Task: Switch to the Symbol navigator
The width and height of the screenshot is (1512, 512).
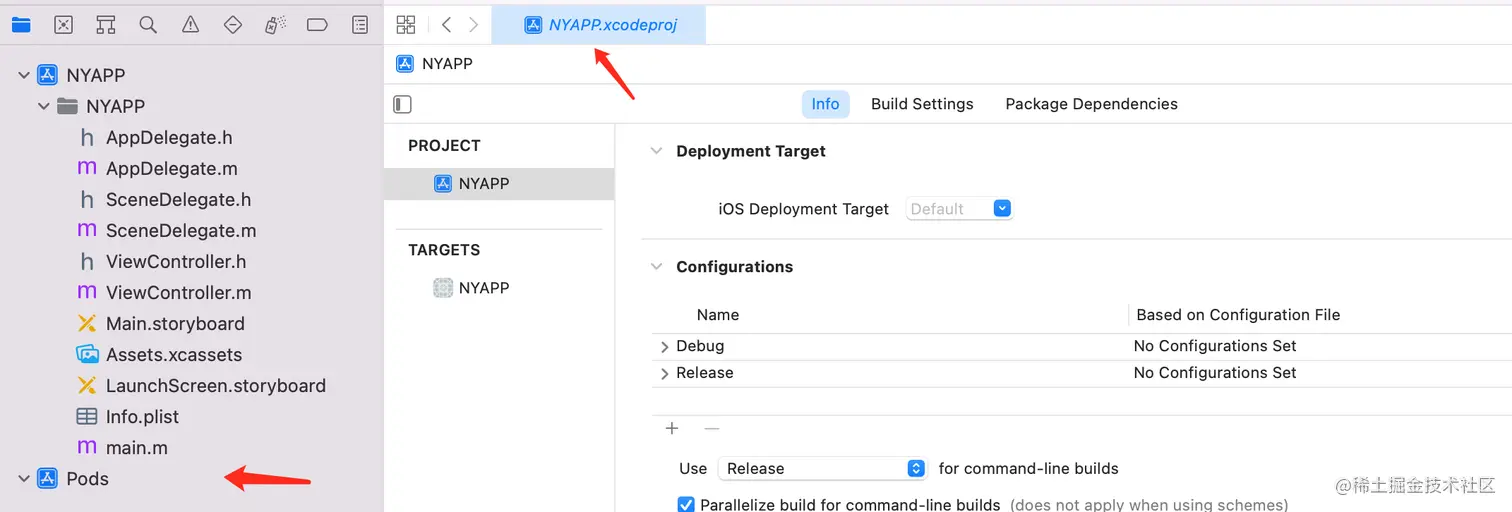Action: coord(106,25)
